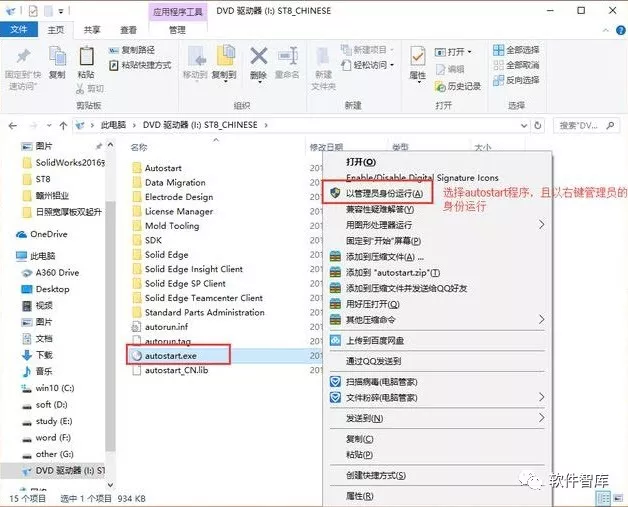Image resolution: width=628 pixels, height=507 pixels.
Task: Click 此电脑 in the address breadcrumb
Action: pyautogui.click(x=113, y=125)
